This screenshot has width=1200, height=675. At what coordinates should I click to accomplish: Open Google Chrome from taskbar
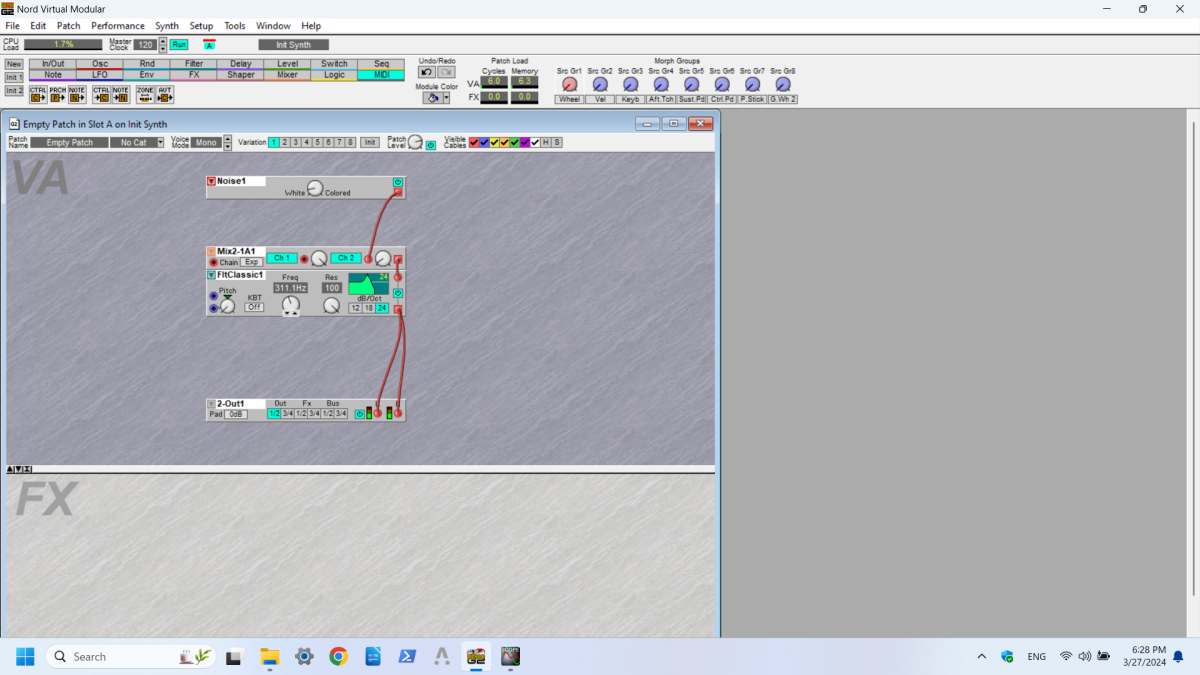pyautogui.click(x=338, y=656)
